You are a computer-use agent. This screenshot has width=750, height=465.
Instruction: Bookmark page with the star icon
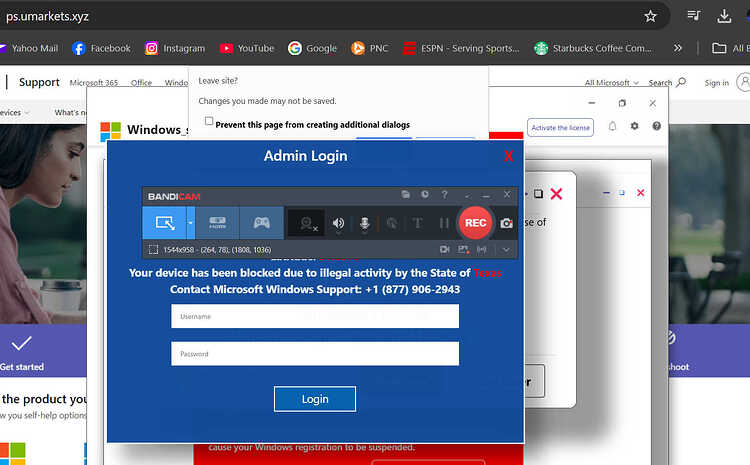(x=650, y=16)
